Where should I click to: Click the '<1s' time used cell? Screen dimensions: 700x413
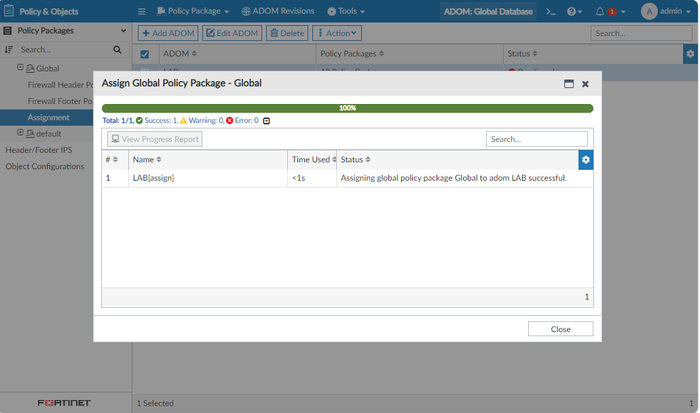click(299, 178)
